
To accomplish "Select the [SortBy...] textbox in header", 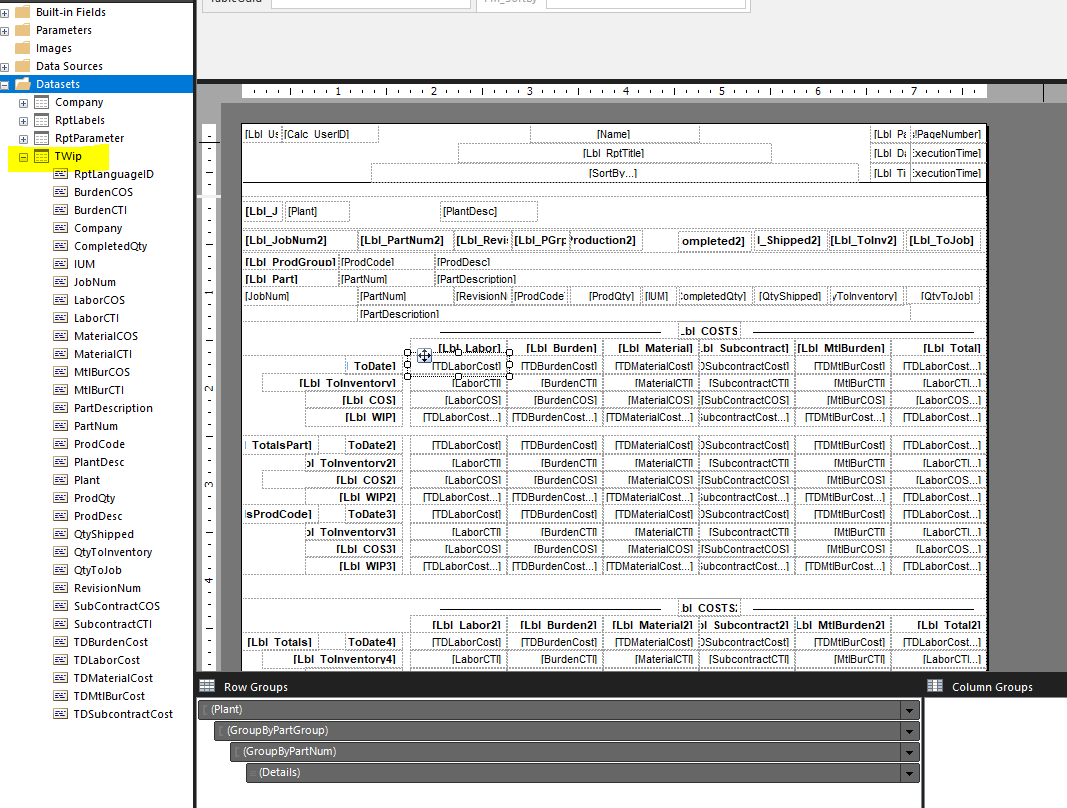I will pos(614,173).
